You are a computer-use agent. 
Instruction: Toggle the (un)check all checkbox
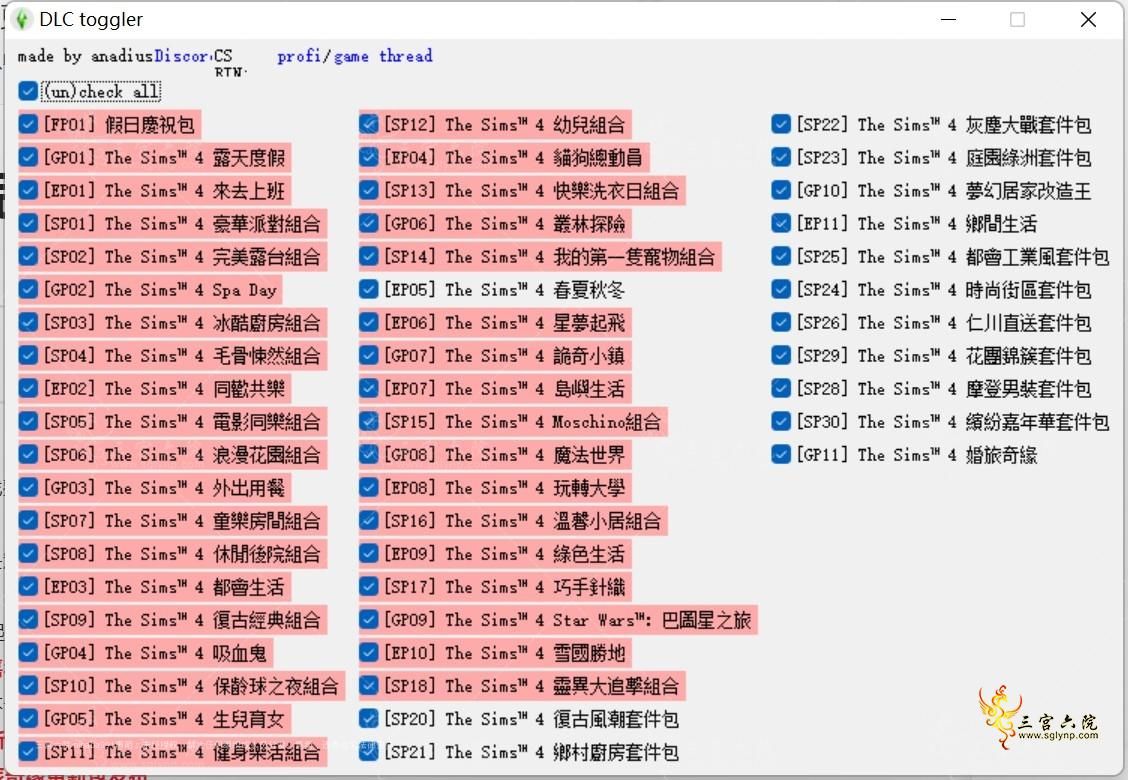(28, 91)
